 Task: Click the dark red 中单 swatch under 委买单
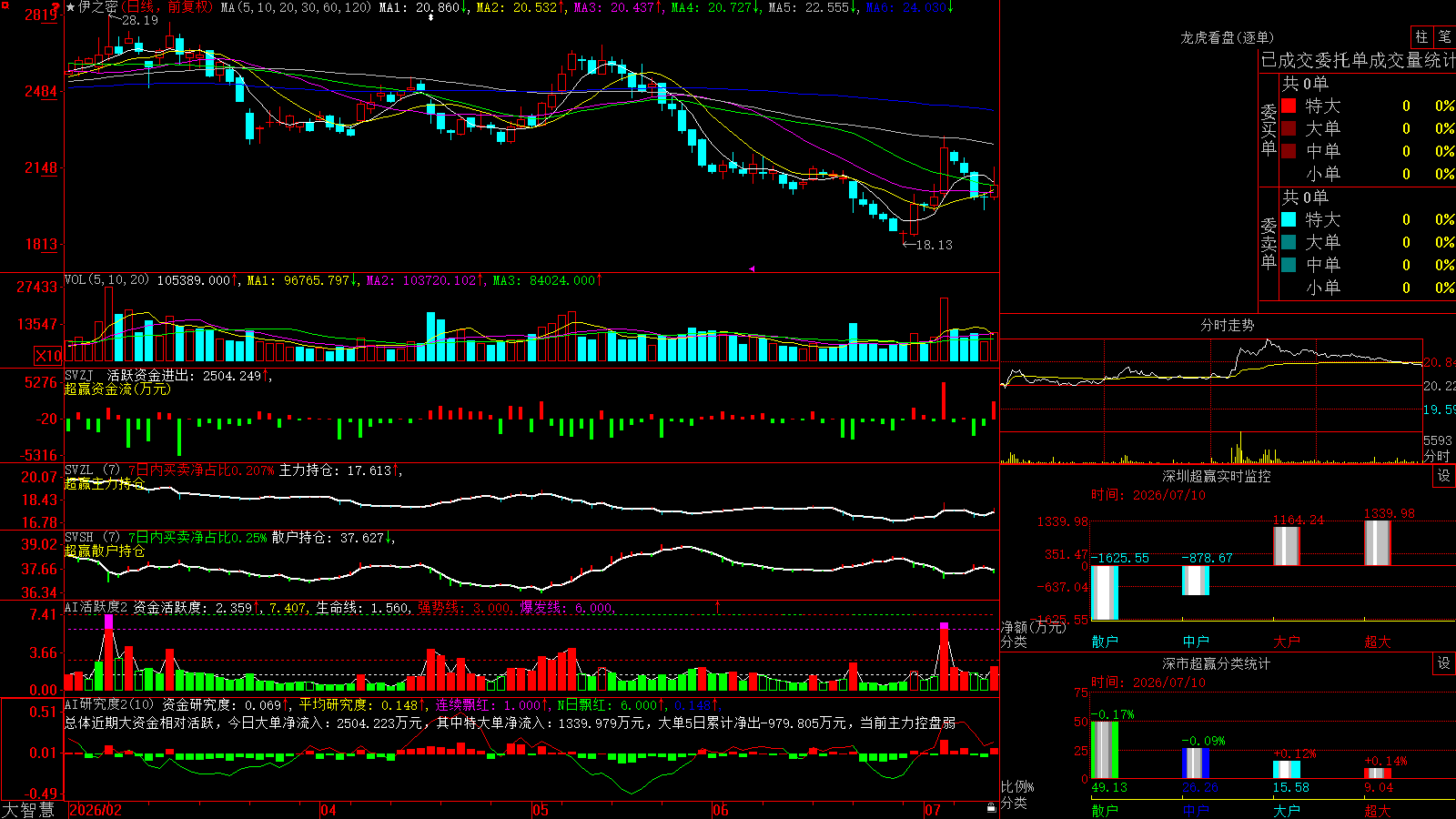(1289, 150)
